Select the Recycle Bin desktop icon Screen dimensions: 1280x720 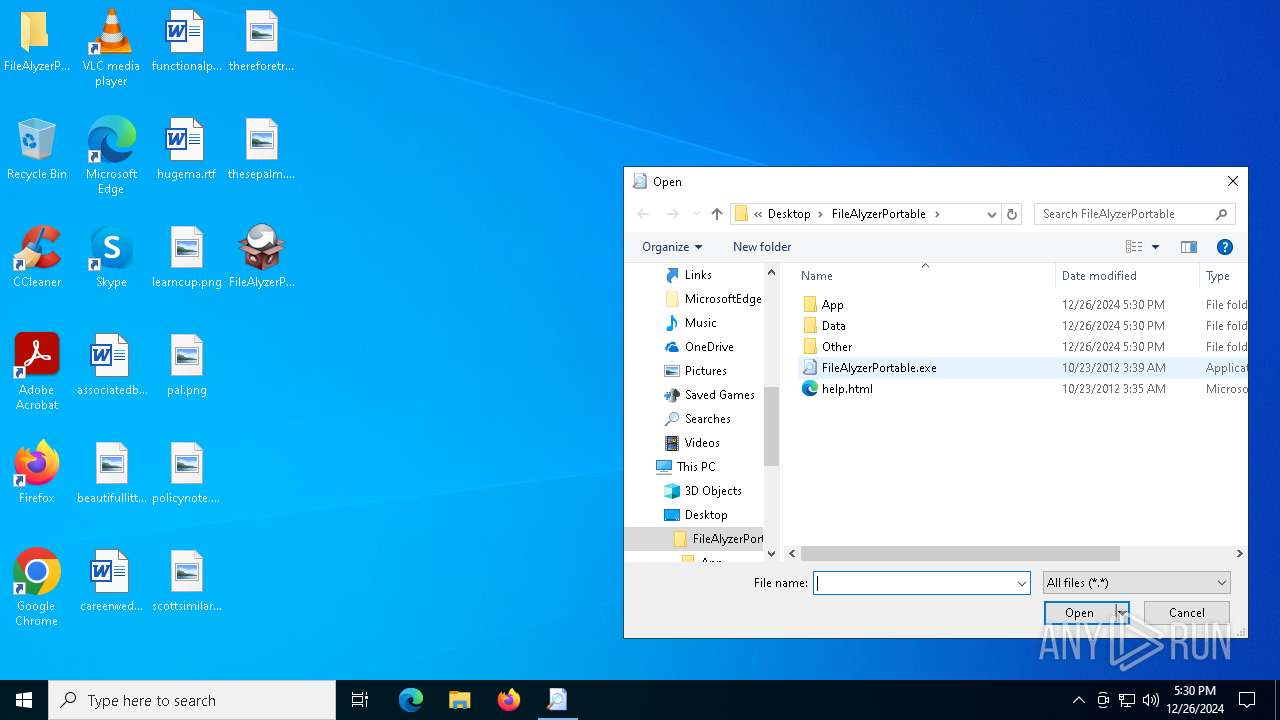point(37,149)
